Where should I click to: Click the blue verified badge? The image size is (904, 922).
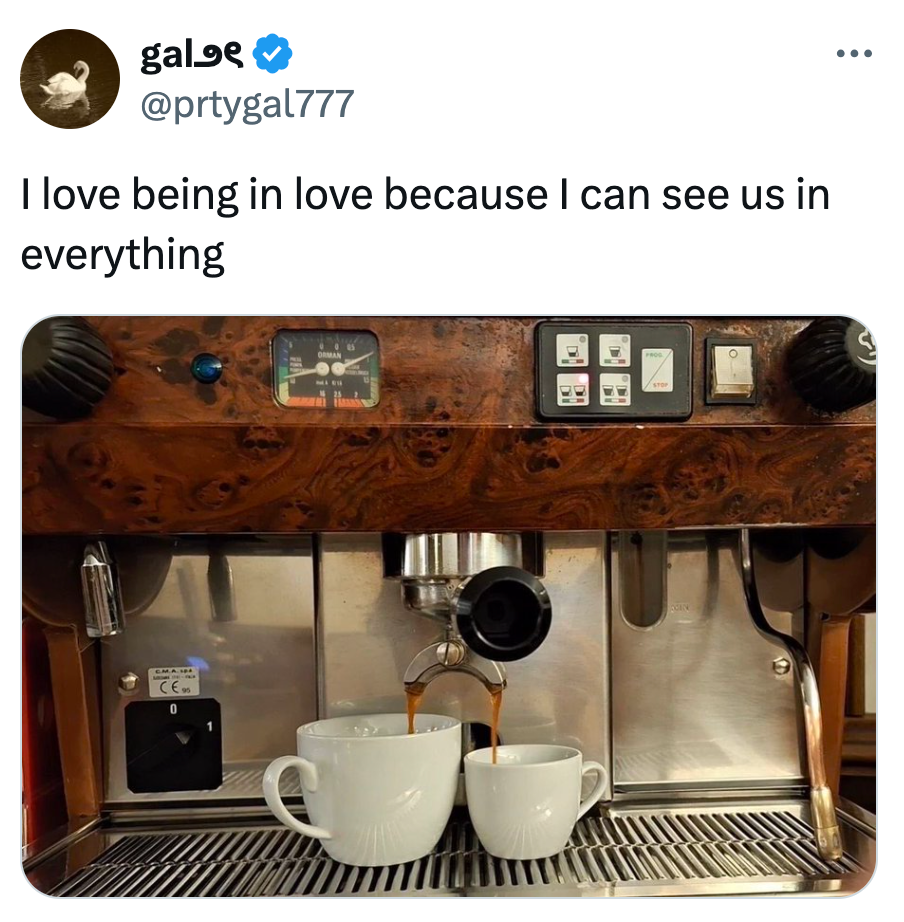(272, 54)
